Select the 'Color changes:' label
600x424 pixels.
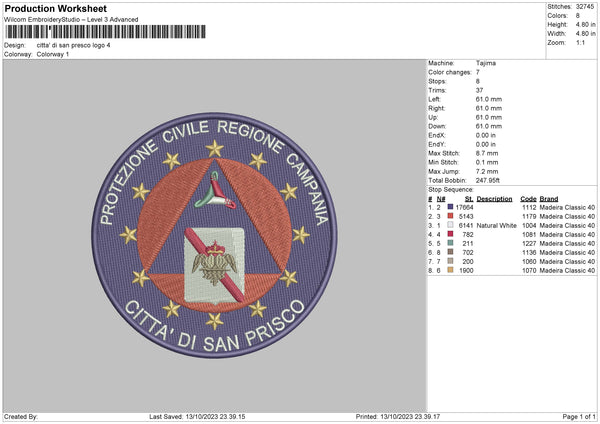[450, 72]
